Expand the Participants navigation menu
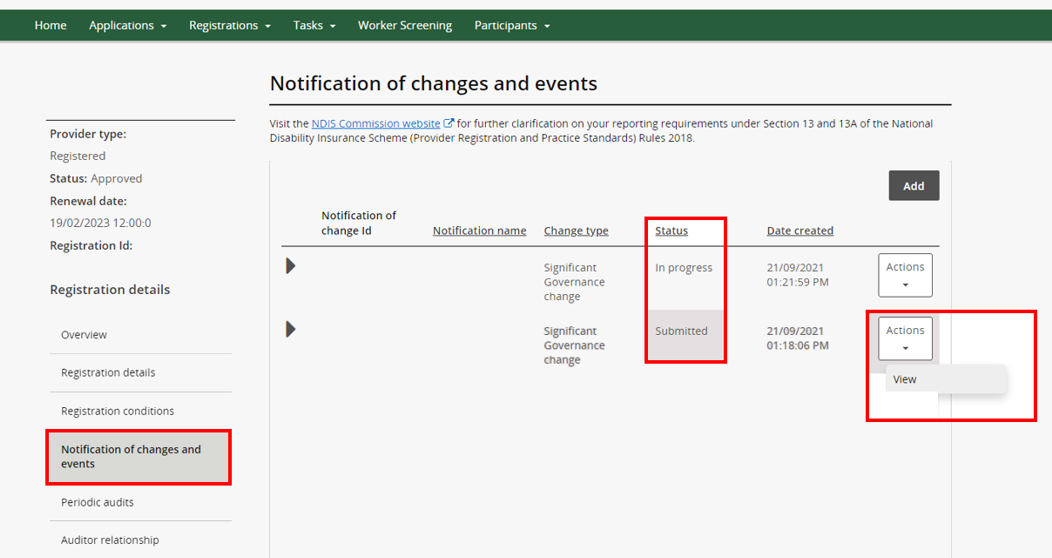Screen dimensions: 1052x558 512,25
